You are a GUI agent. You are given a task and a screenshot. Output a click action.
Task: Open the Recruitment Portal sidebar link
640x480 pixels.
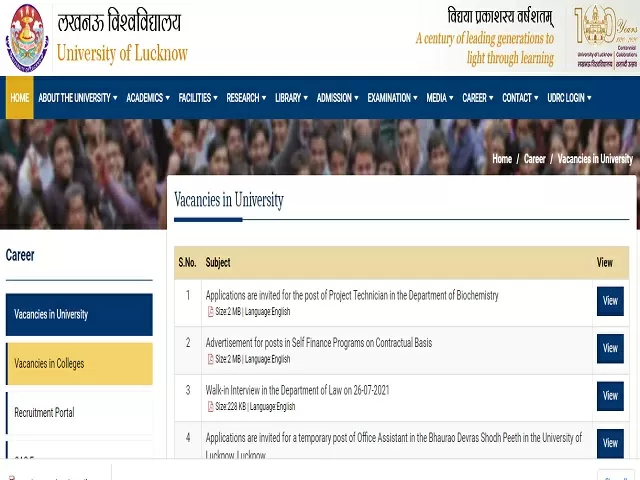coord(79,413)
